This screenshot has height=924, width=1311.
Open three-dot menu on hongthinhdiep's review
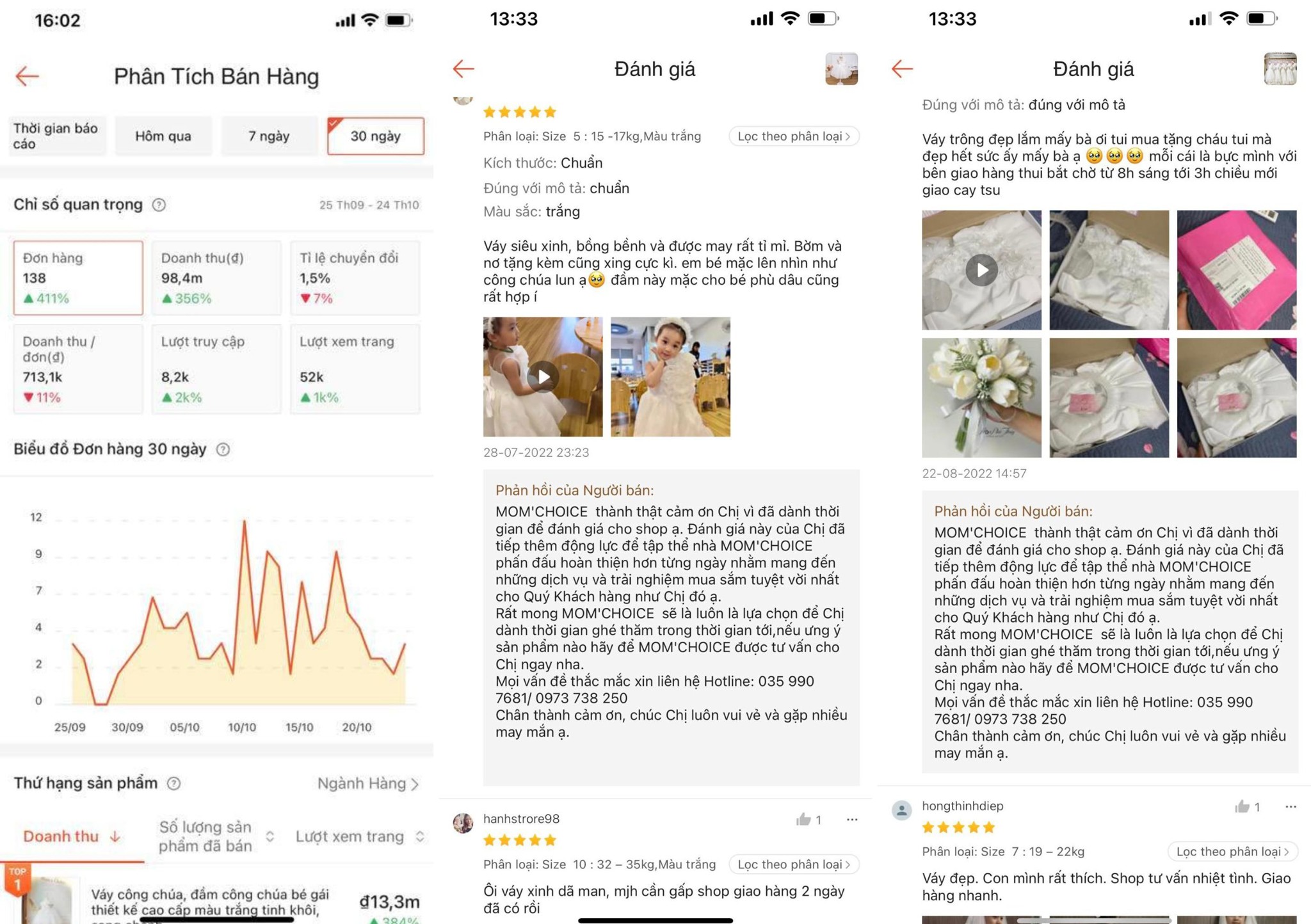(1290, 806)
